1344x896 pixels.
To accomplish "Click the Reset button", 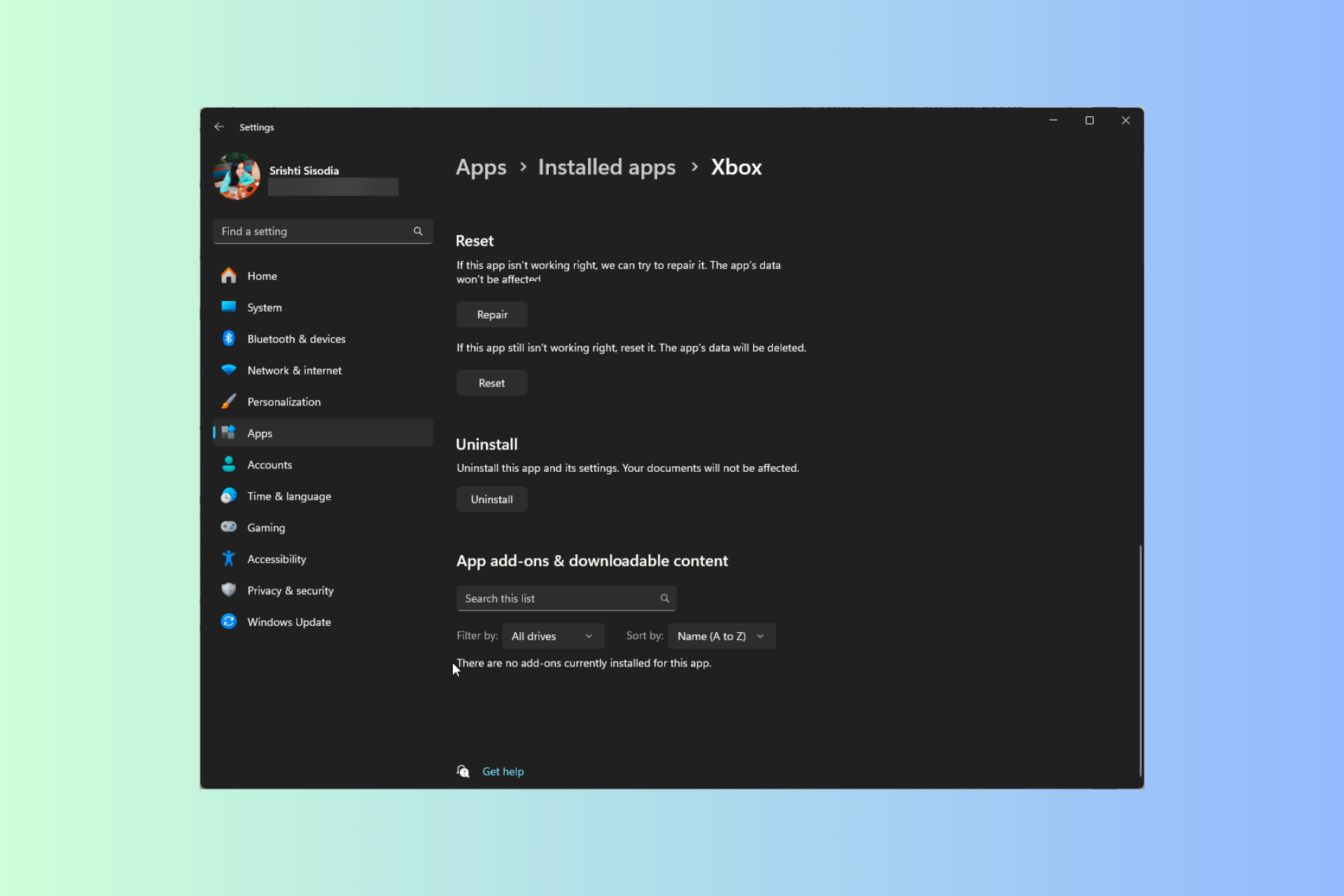I will click(492, 383).
